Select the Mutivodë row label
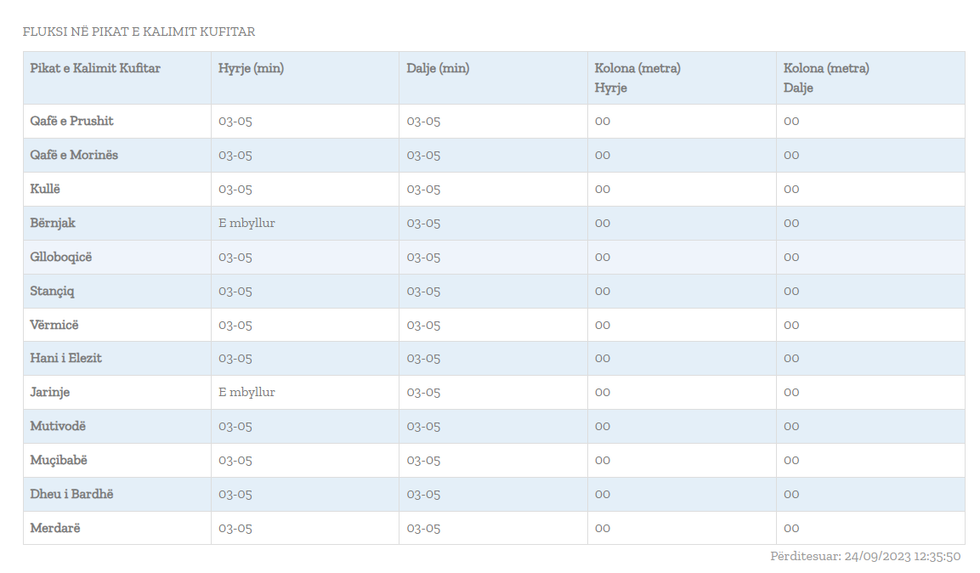980x573 pixels. tap(58, 426)
